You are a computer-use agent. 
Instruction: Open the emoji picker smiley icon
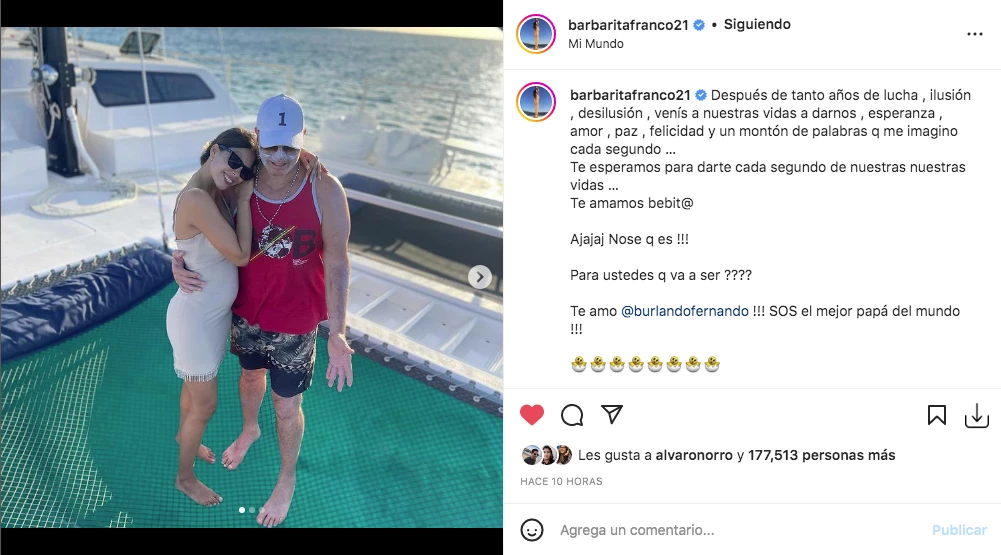[532, 529]
